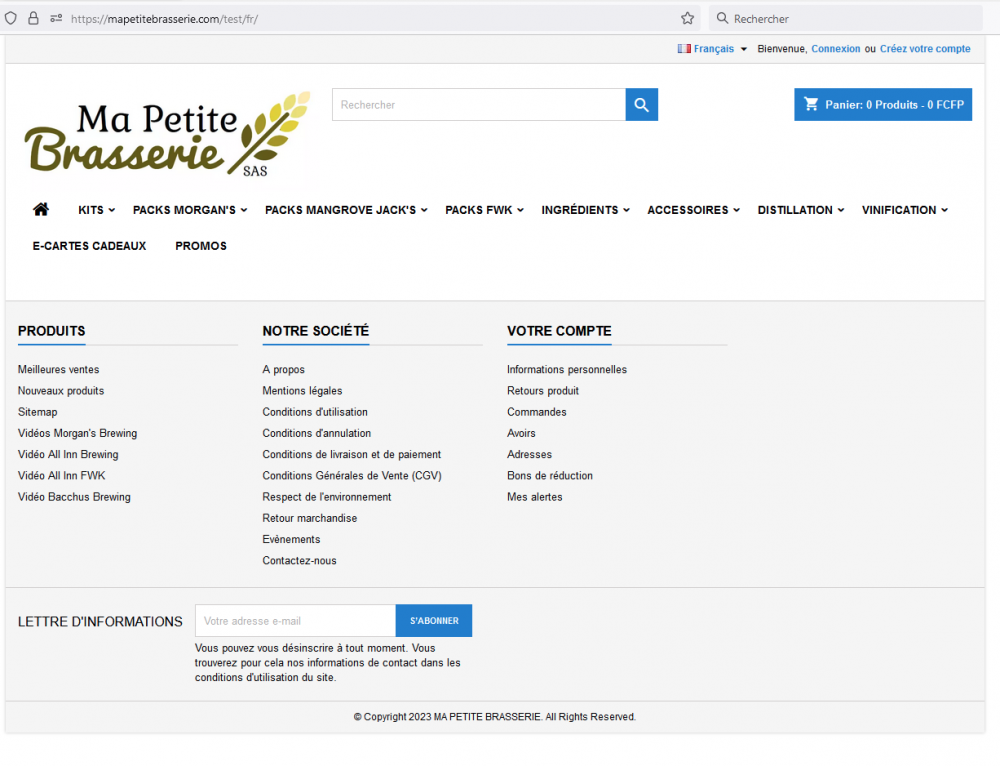Screen dimensions: 1000x766
Task: Click the French flag icon
Action: coord(684,48)
